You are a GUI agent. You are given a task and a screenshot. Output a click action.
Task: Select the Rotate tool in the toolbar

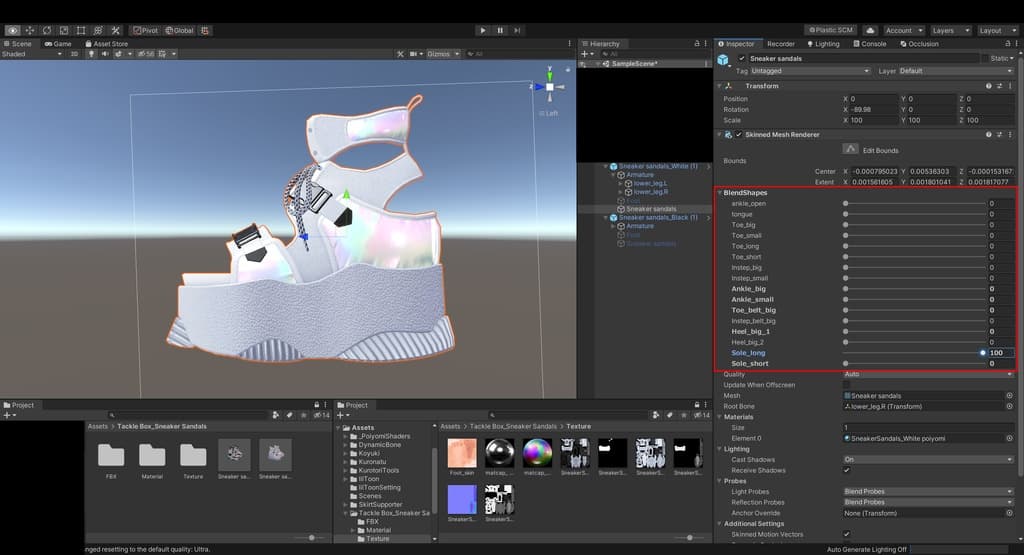pos(46,31)
